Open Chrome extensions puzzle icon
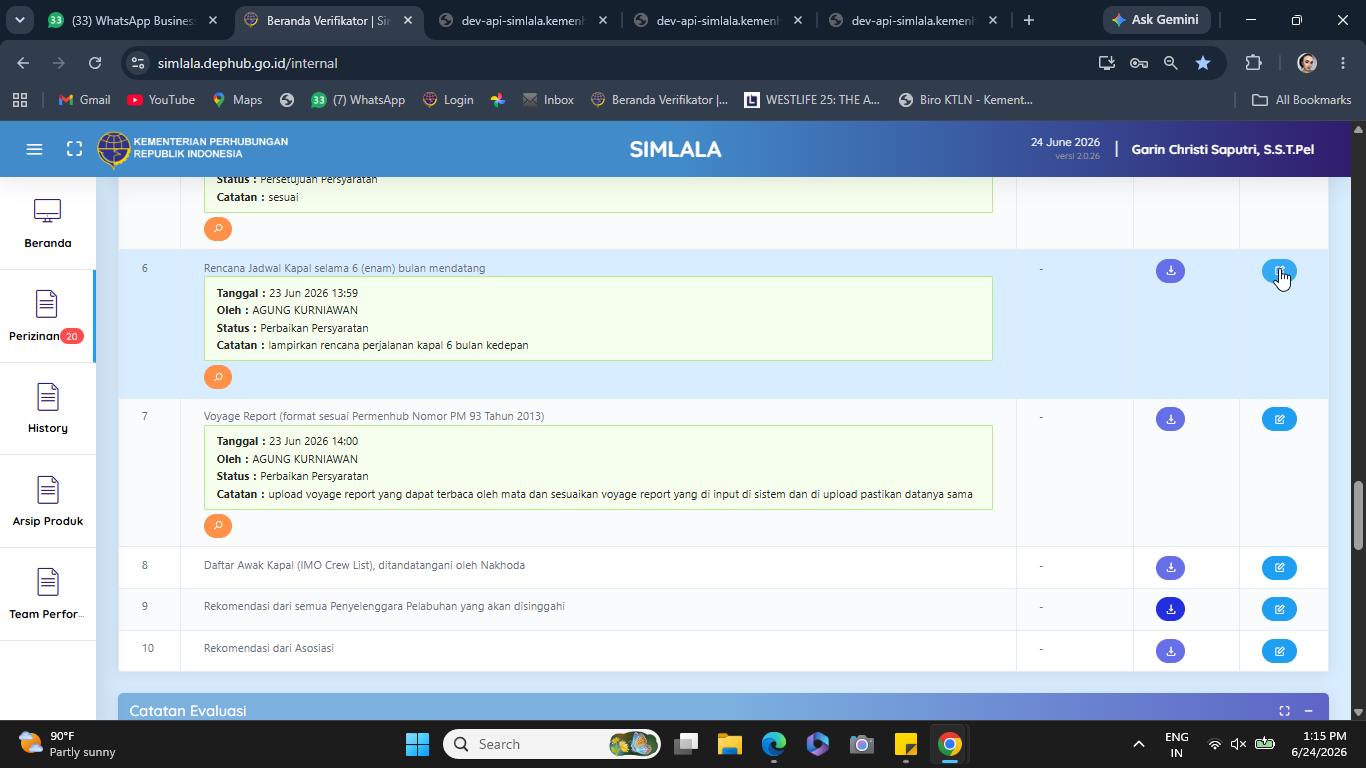The image size is (1366, 768). point(1253,63)
